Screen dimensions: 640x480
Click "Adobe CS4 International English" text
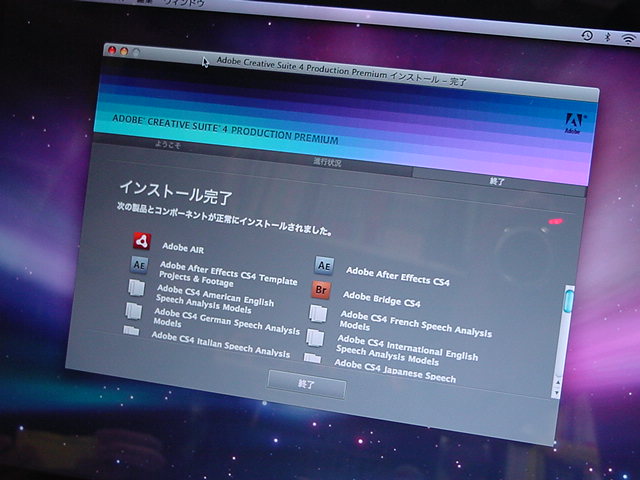(408, 347)
